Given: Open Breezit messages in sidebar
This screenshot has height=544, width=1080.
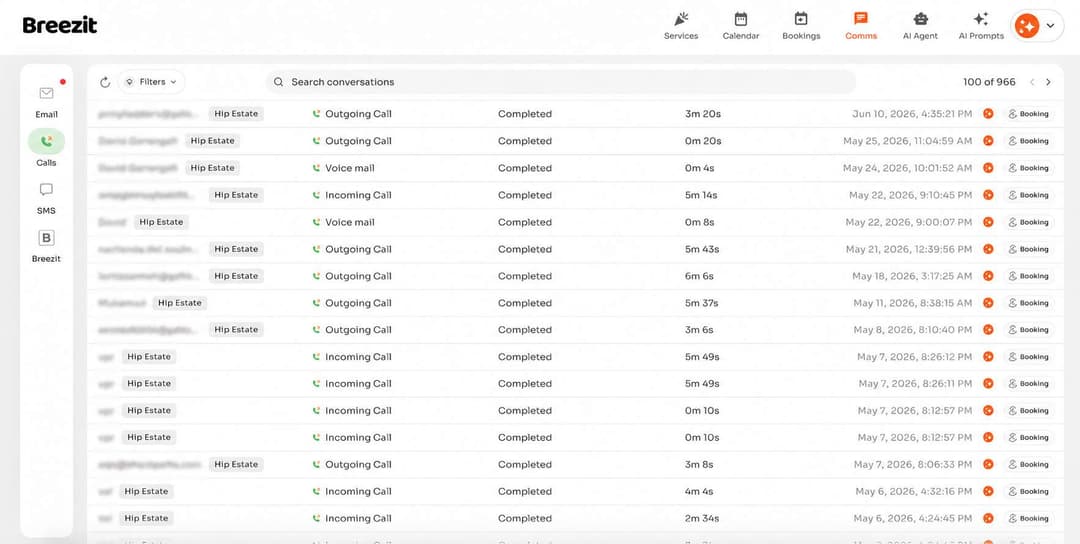Looking at the screenshot, I should (46, 247).
